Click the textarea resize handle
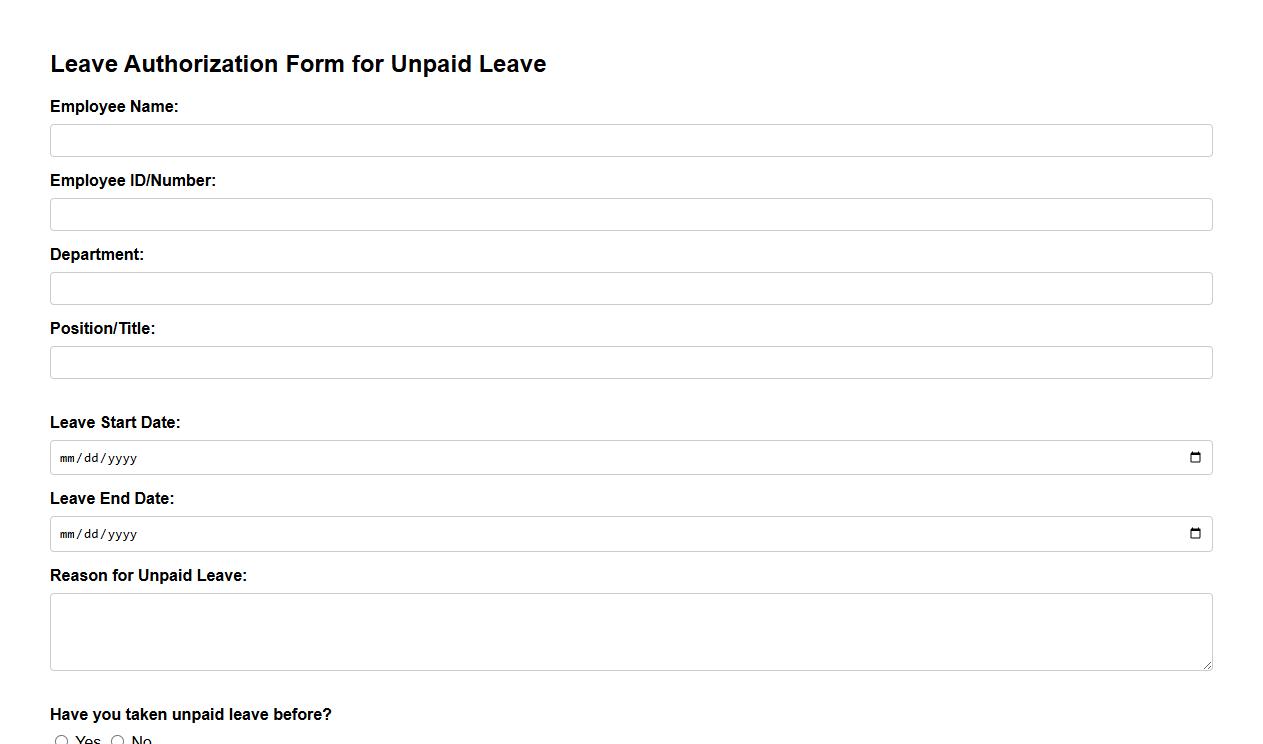Screen dimensions: 1263x744 [x=1208, y=666]
